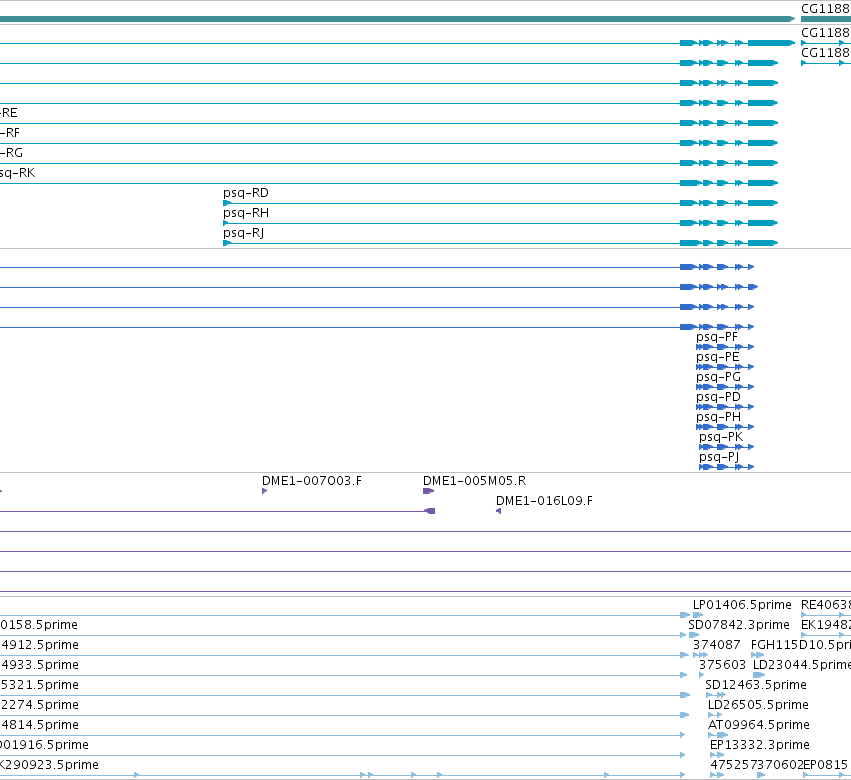This screenshot has width=851, height=780.
Task: Select the DME1-007O03.F clone marker
Action: 264,491
